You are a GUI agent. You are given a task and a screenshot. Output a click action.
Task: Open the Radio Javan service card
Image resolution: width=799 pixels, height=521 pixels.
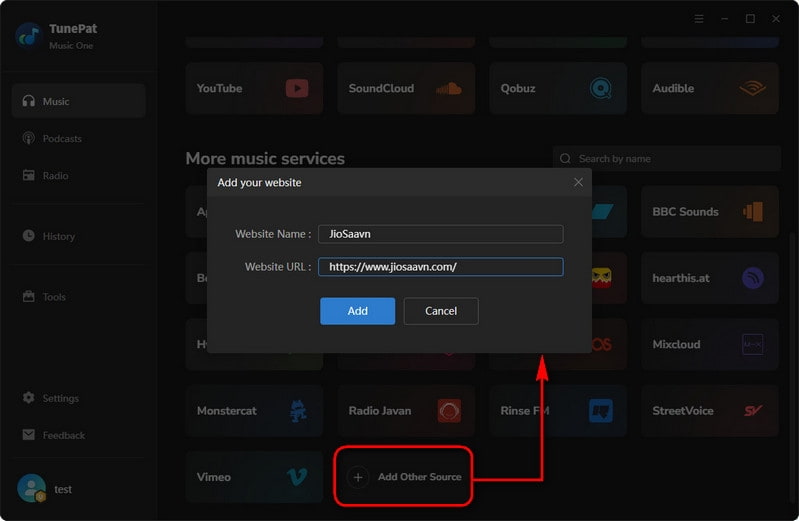(406, 411)
